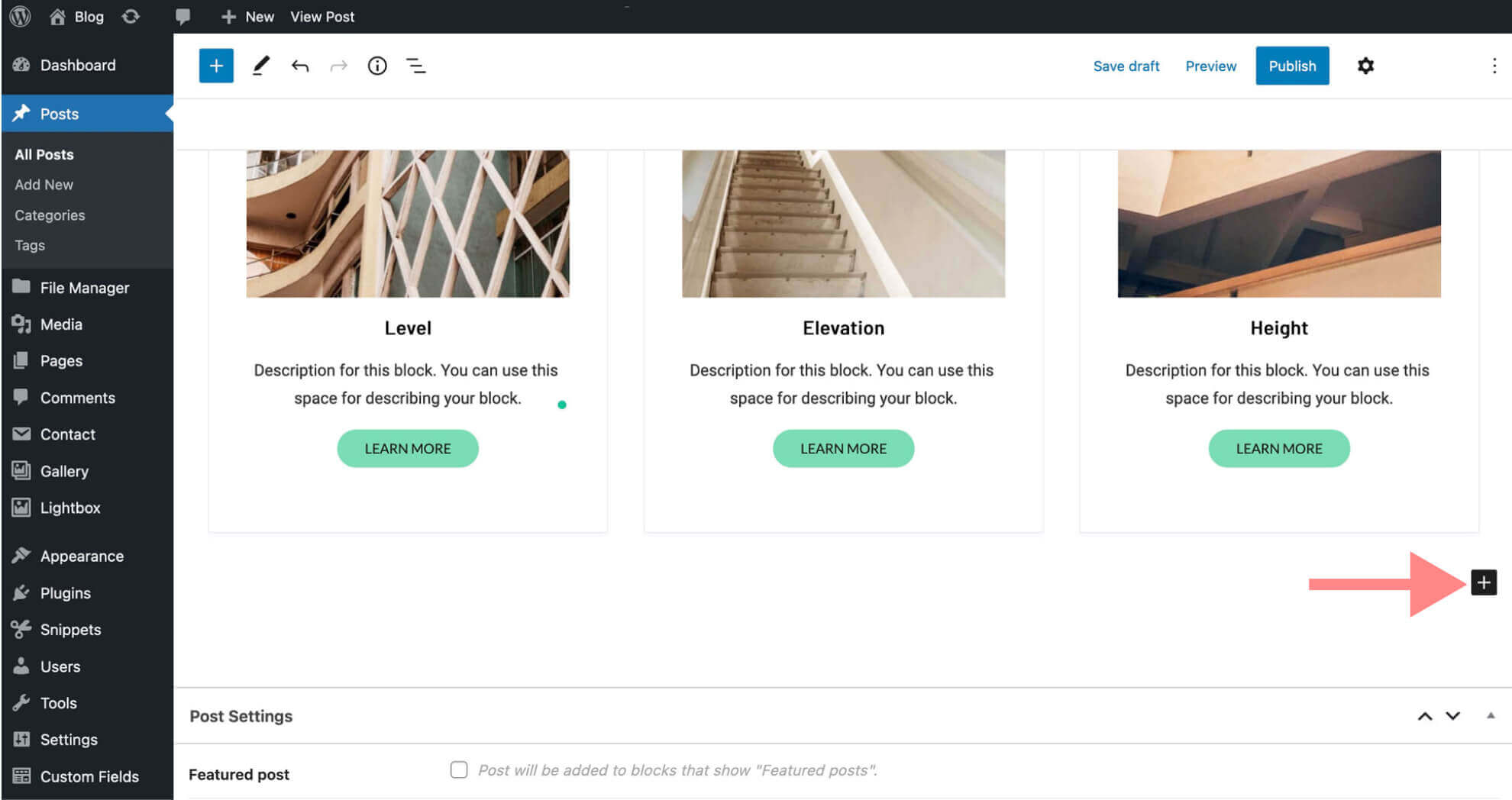Click the Level heading text
Screen dimensions: 1512x800
point(408,328)
